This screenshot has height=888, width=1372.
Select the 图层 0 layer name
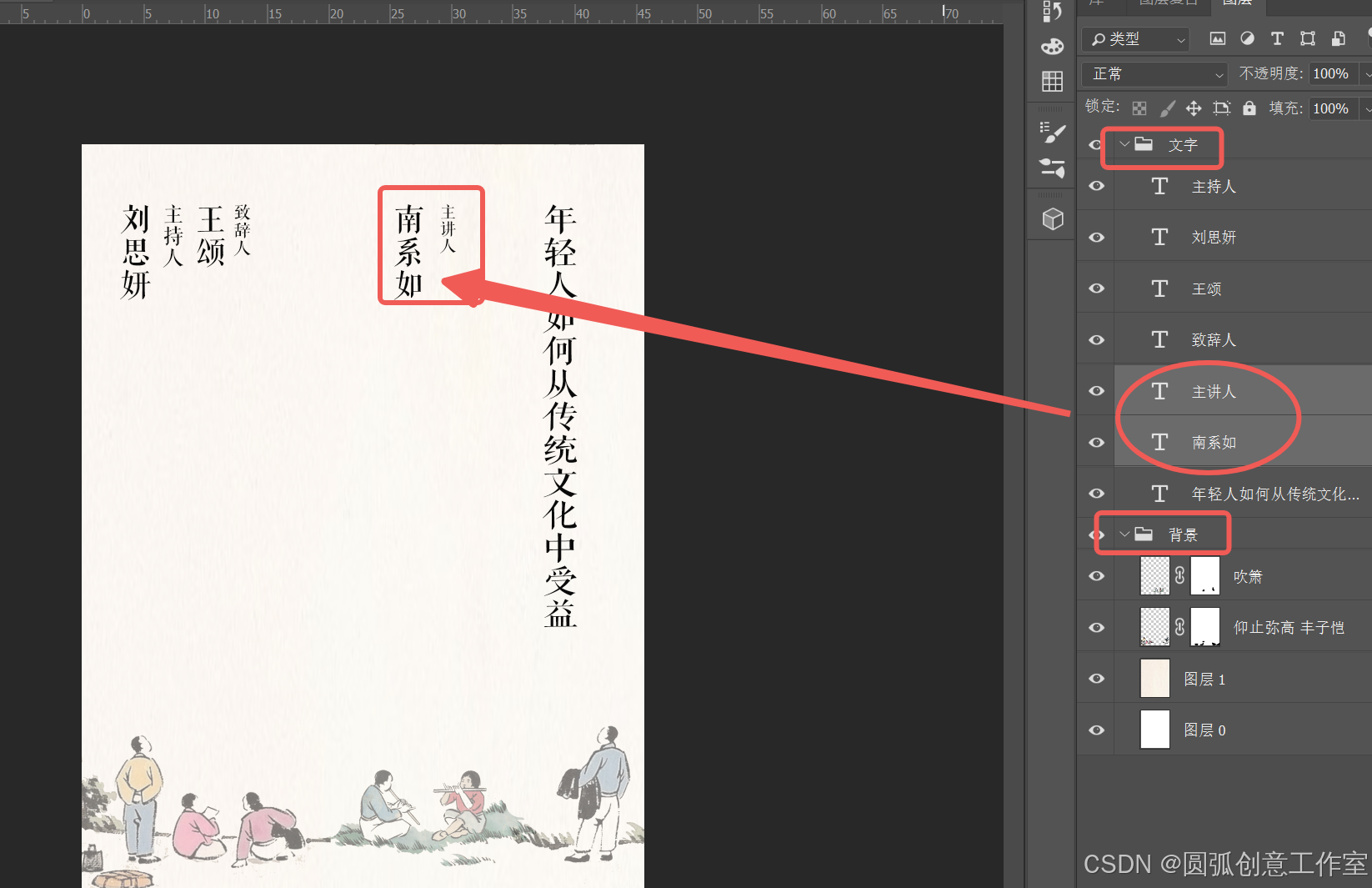tap(1204, 730)
